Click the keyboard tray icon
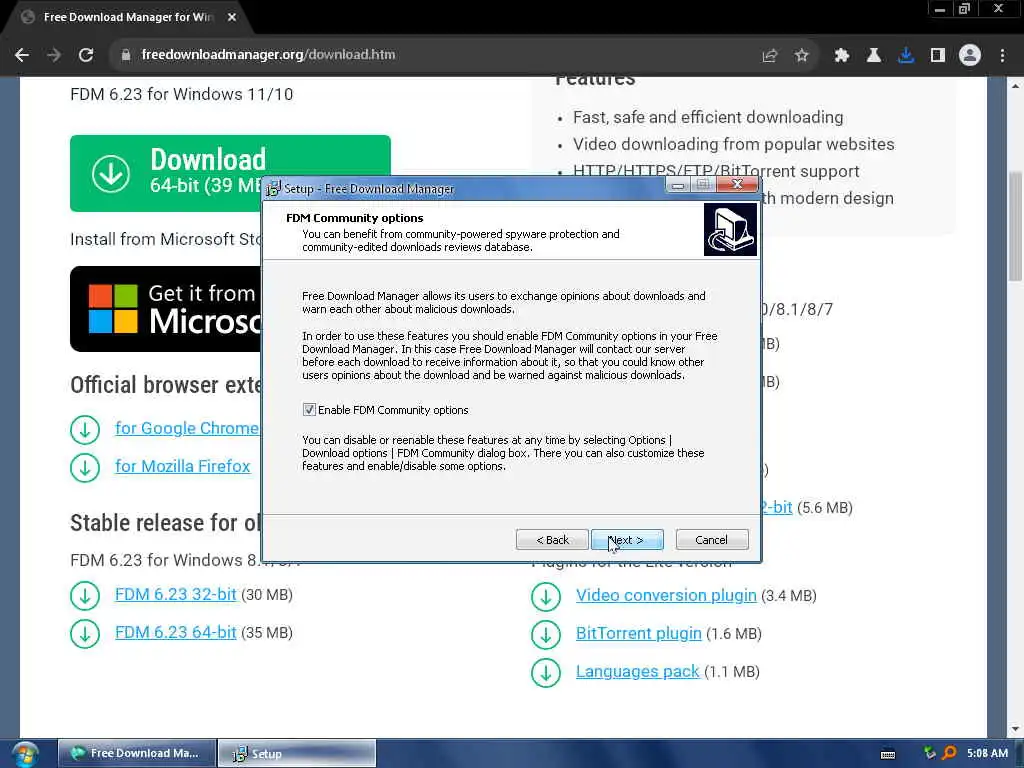This screenshot has height=768, width=1024. tap(888, 754)
